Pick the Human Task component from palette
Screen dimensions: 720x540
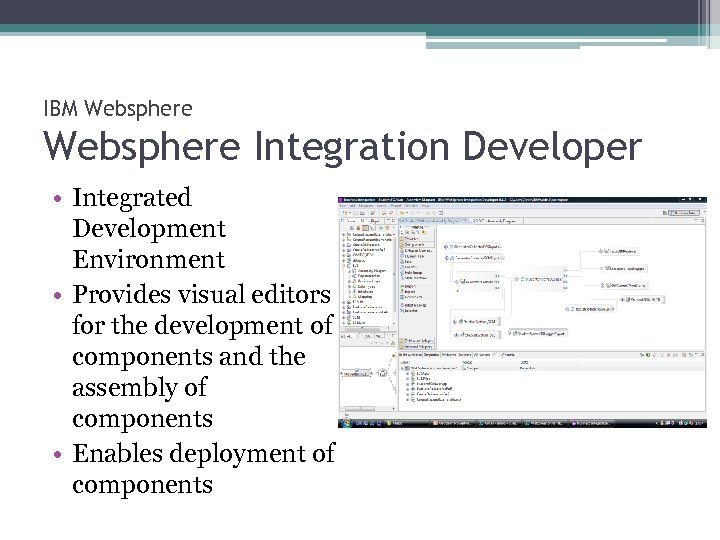click(413, 256)
